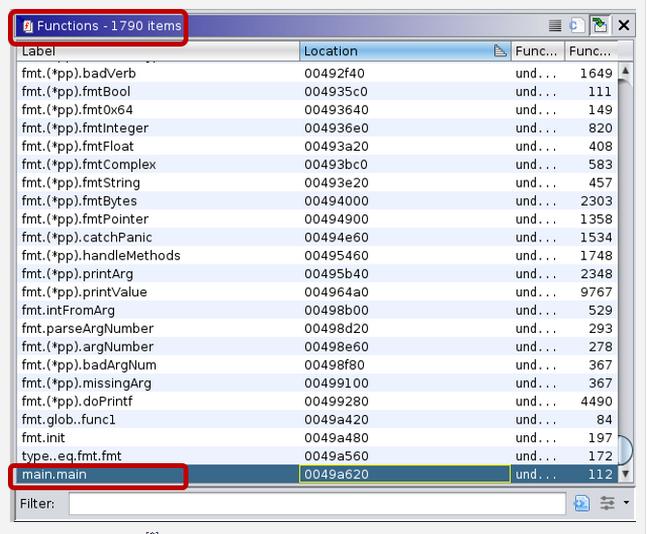Screen dimensions: 650x534
Task: Open the filter options settings icon
Action: point(607,504)
